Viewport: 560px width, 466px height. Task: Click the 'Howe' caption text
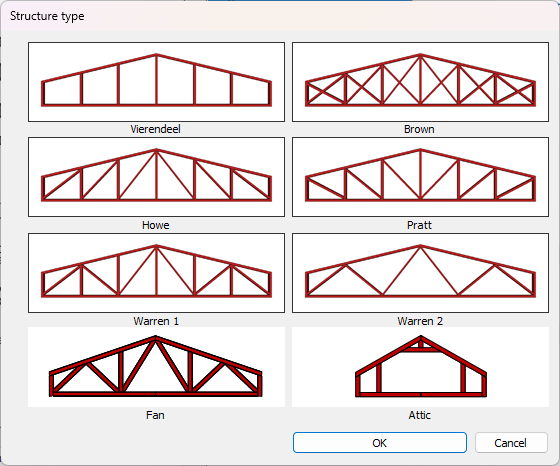point(155,225)
